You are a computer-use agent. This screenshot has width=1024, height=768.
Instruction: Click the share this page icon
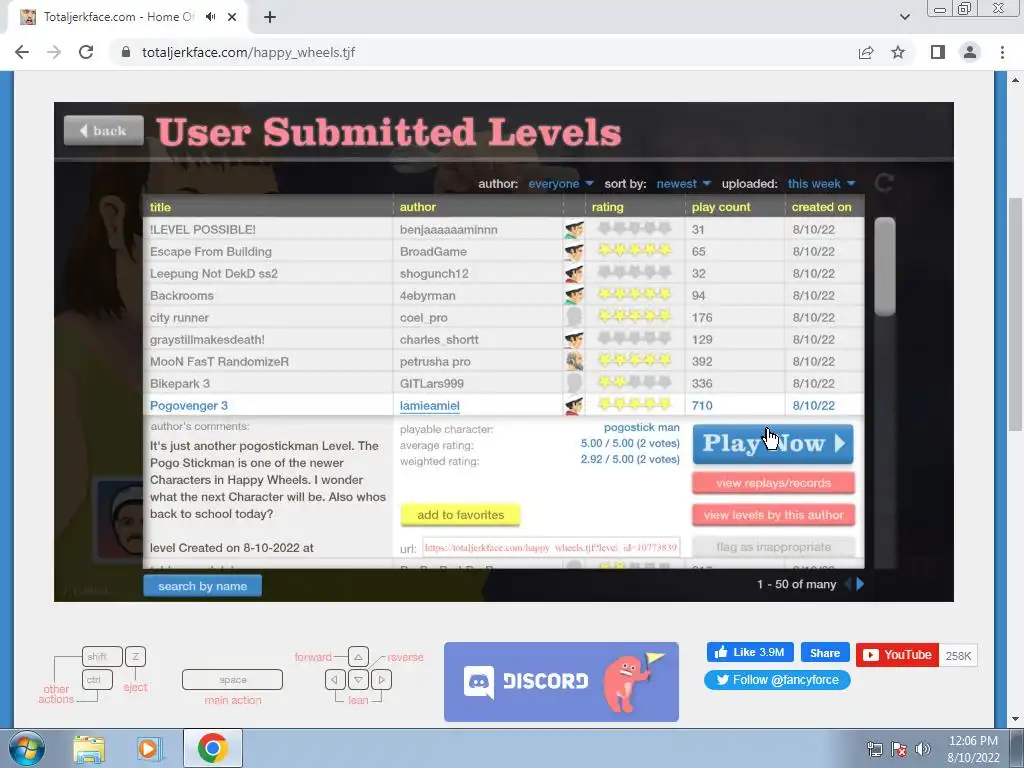[866, 53]
